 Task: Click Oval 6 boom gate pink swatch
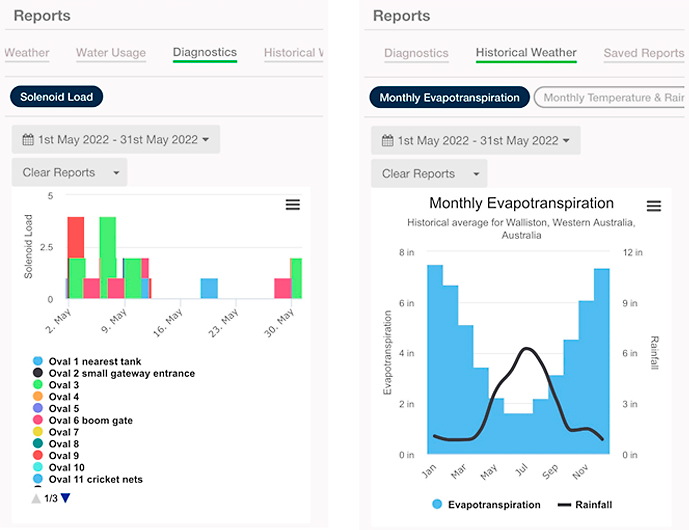[x=38, y=421]
